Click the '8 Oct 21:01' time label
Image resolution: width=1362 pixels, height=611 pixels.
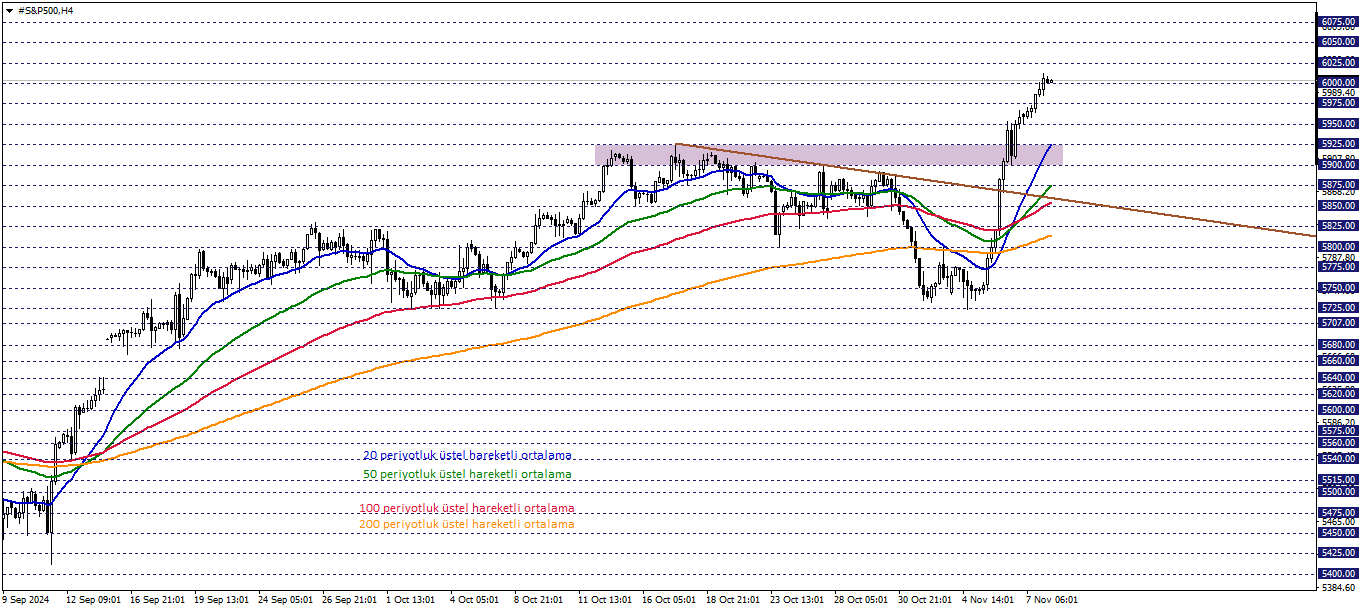coord(540,600)
